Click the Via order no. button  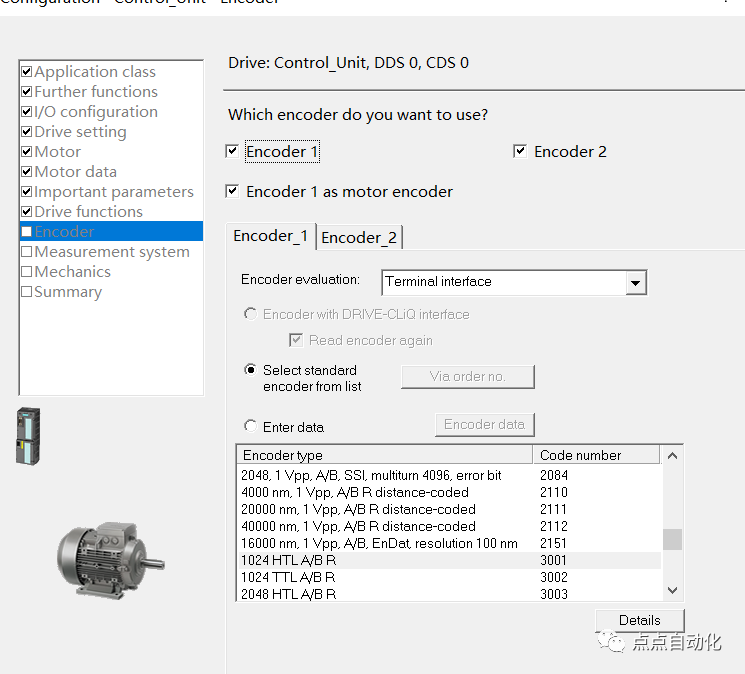468,377
